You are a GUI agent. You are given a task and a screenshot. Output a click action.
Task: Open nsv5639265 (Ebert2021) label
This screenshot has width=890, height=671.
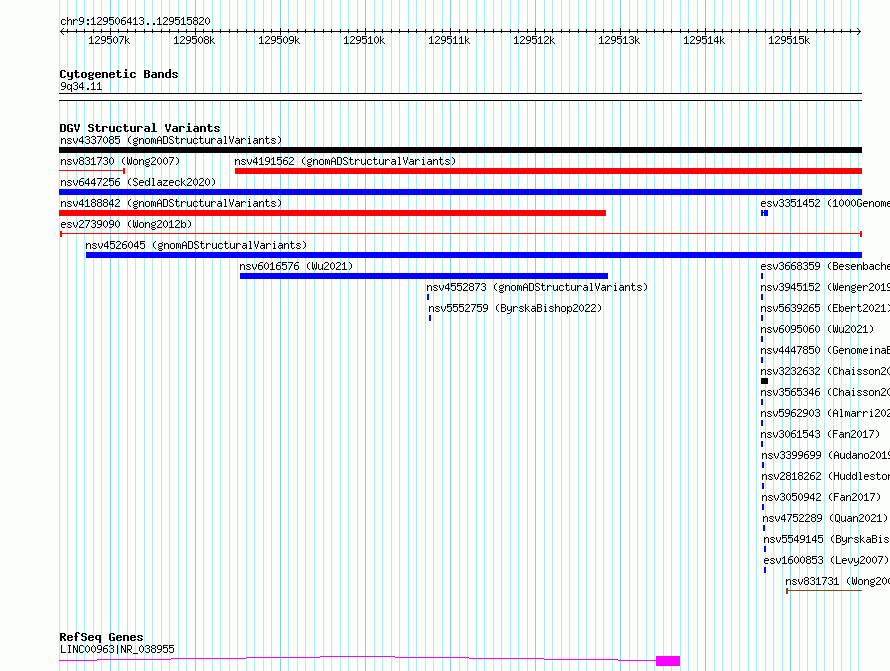point(825,308)
